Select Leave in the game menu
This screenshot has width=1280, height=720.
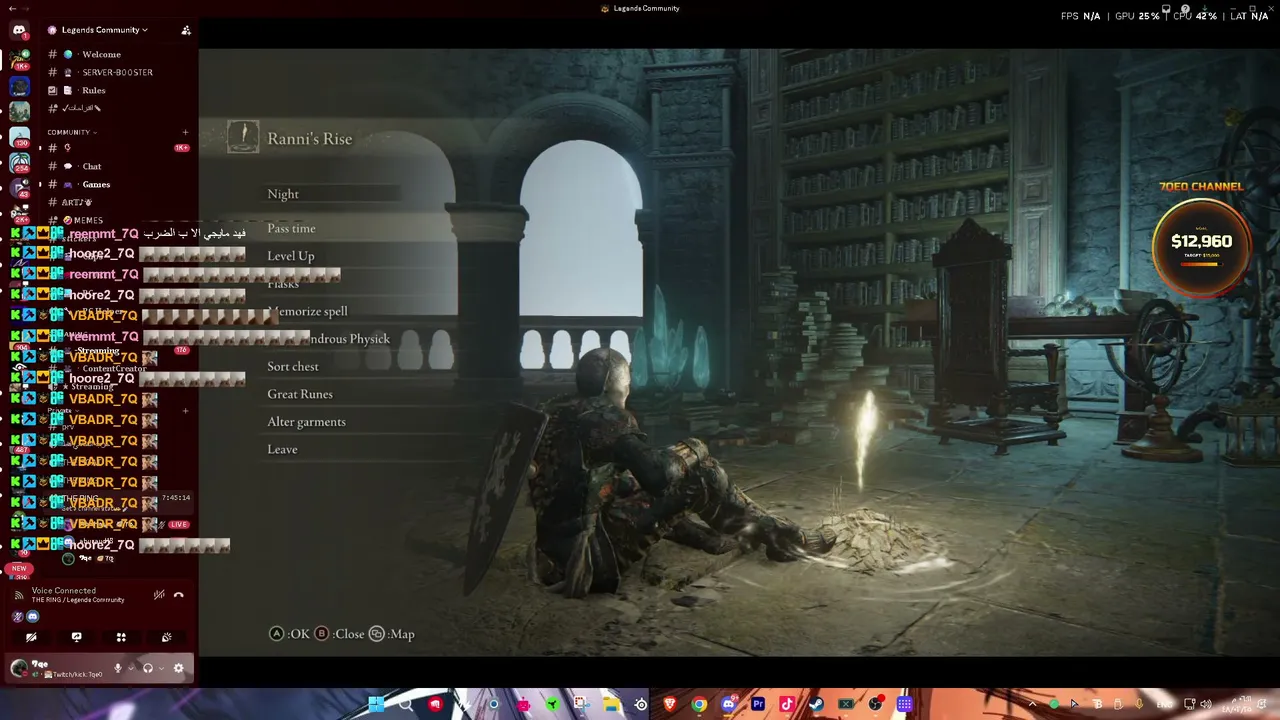282,449
